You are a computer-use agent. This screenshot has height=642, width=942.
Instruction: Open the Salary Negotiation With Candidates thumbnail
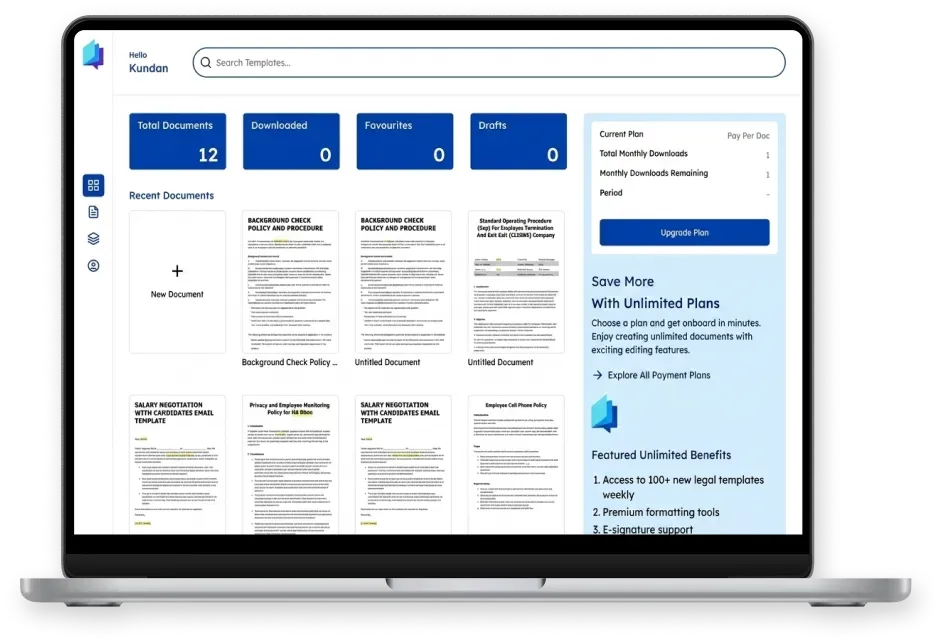coord(403,464)
